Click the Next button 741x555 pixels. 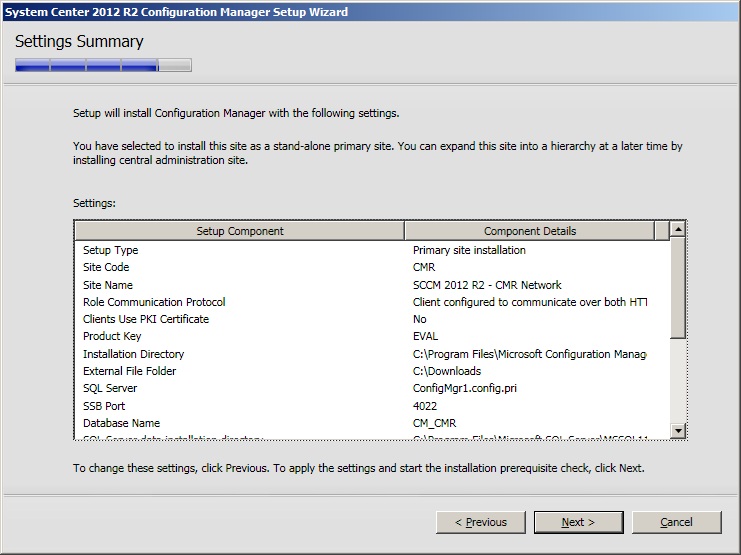(578, 522)
